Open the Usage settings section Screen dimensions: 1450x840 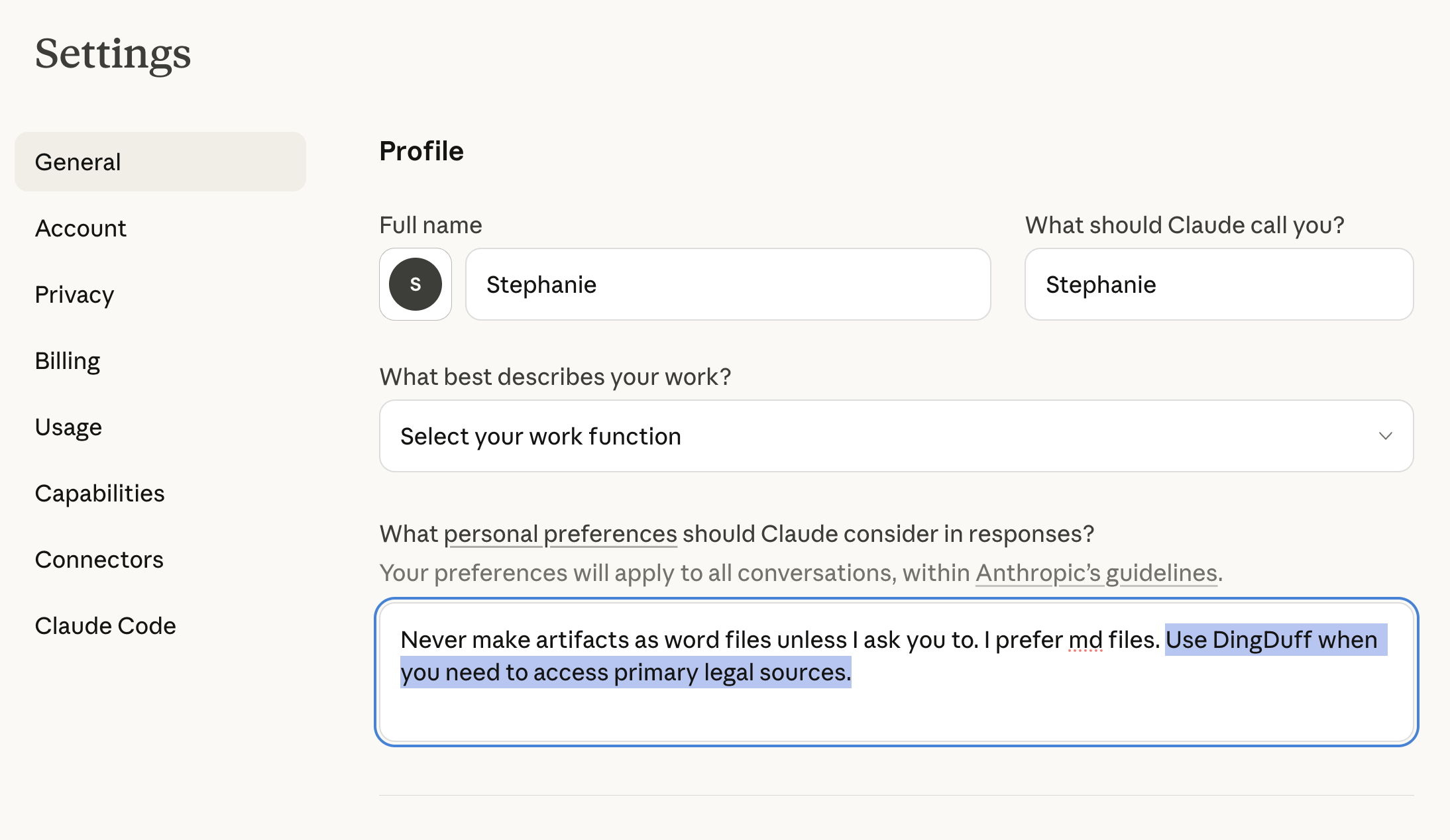68,427
